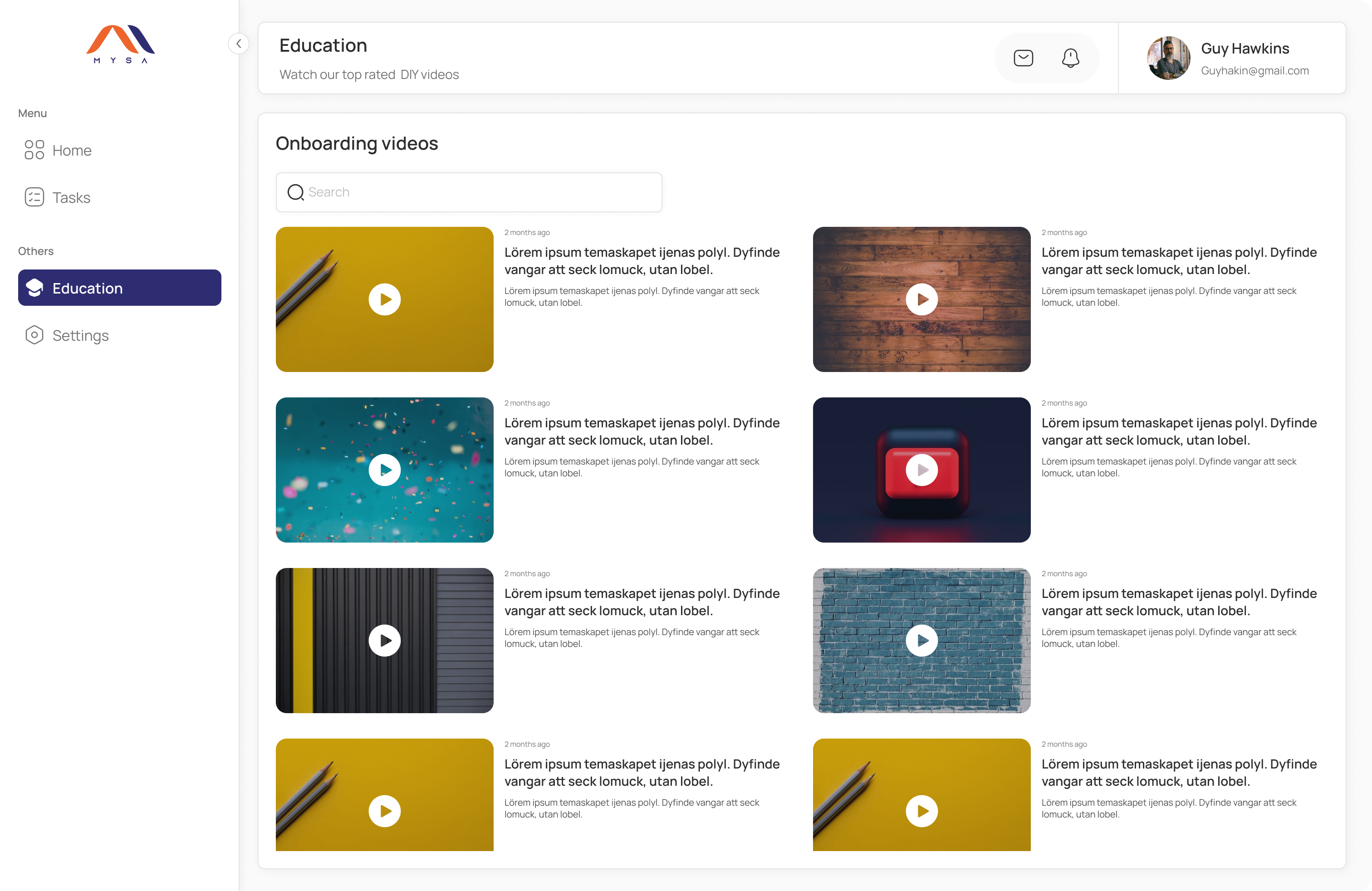
Task: Play the red YouTube button video
Action: pyautogui.click(x=921, y=470)
